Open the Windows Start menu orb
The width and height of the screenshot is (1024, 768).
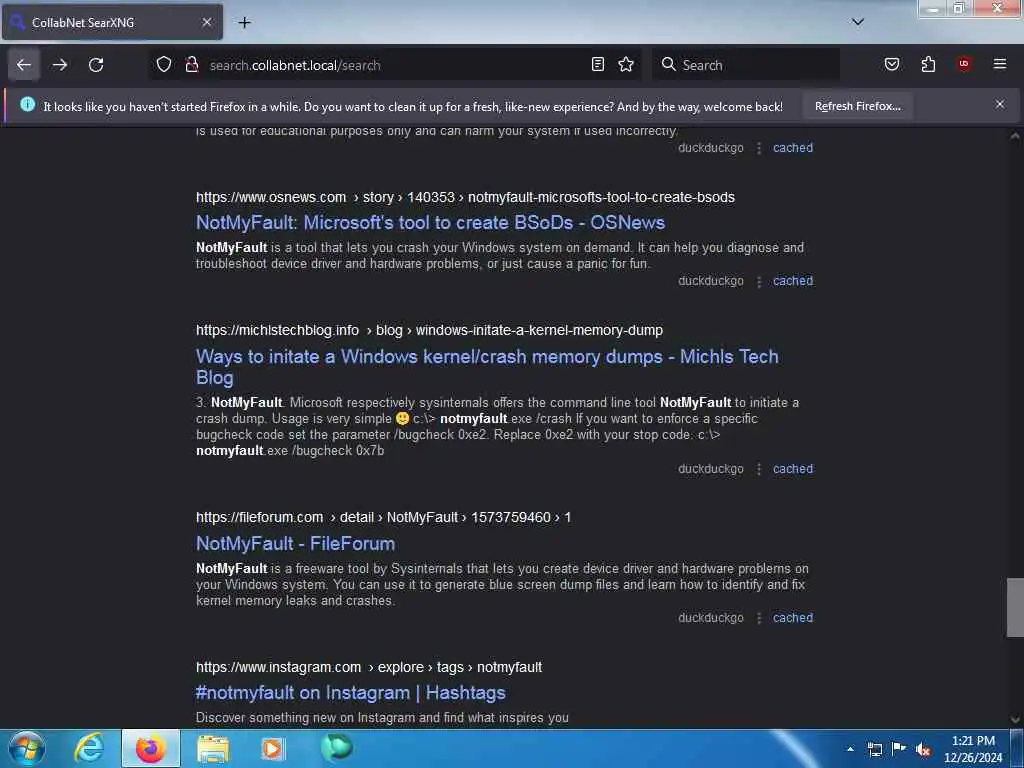(x=27, y=748)
